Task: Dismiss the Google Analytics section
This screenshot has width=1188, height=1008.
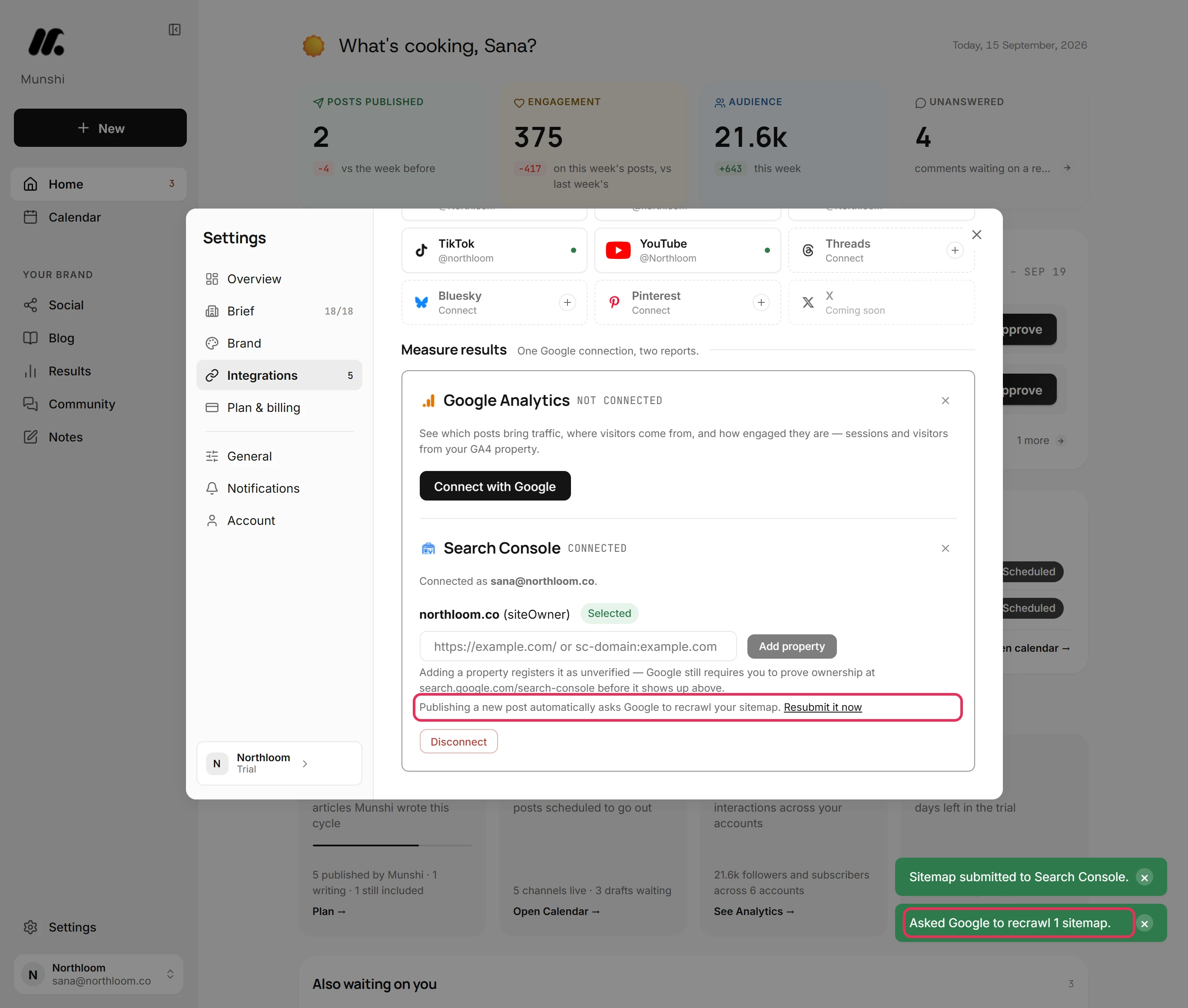Action: pos(945,401)
